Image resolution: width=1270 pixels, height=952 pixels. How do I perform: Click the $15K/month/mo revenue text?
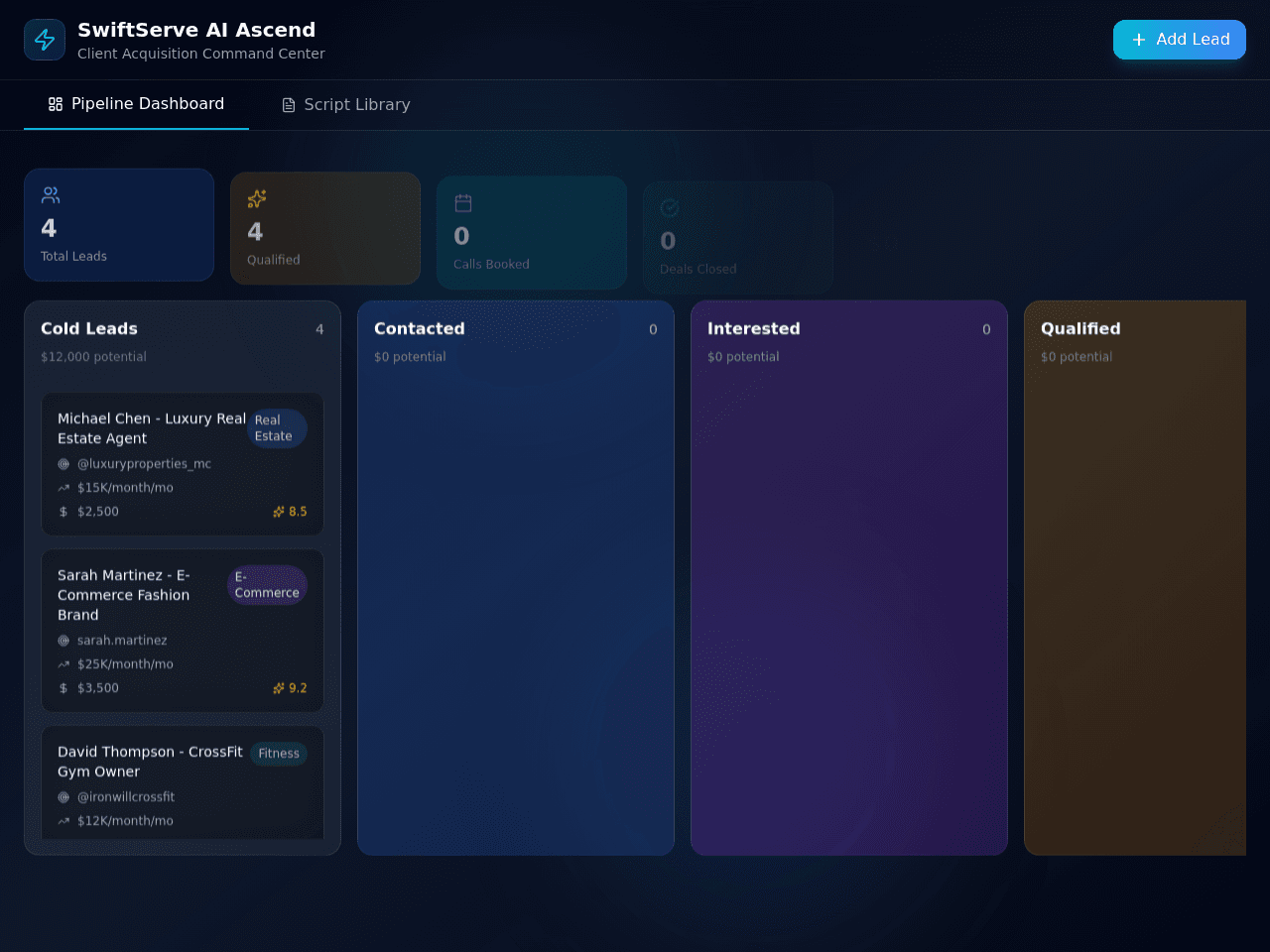pos(125,488)
